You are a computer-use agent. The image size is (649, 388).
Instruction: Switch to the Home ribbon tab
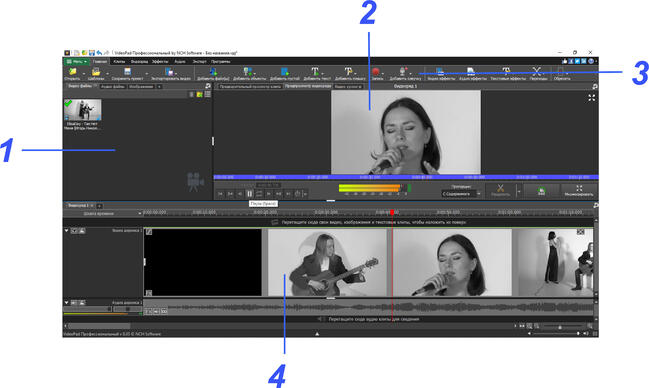coord(100,61)
